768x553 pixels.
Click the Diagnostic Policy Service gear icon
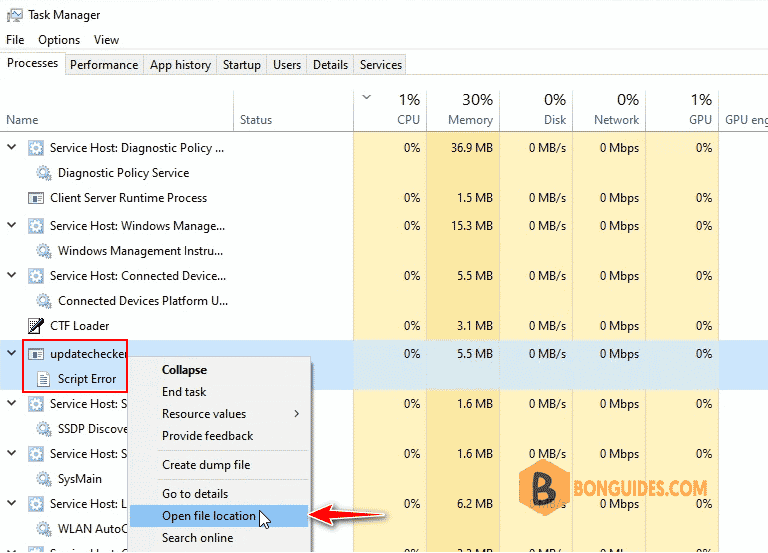pyautogui.click(x=44, y=173)
